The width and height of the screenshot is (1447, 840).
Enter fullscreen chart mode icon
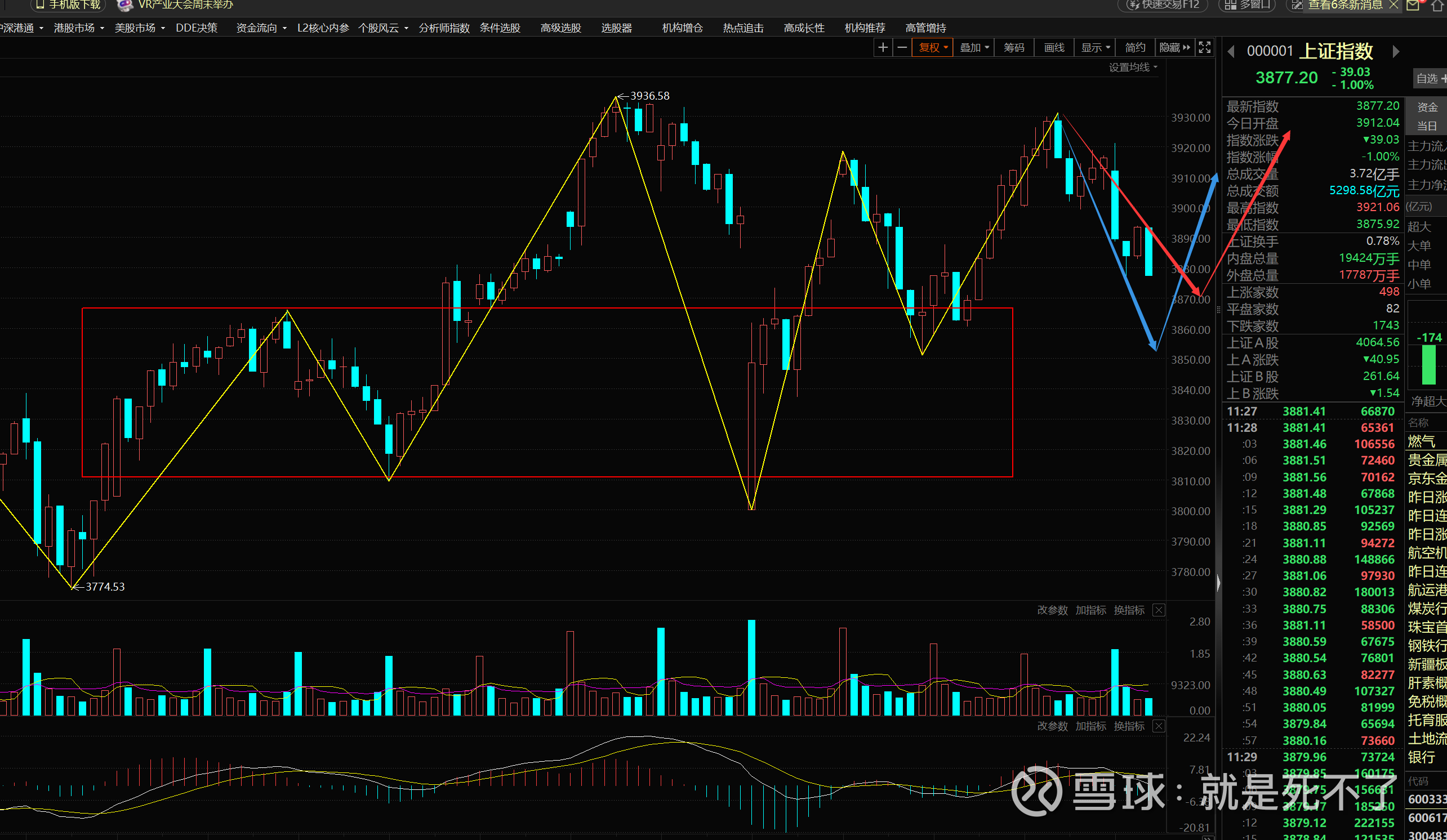click(1205, 48)
